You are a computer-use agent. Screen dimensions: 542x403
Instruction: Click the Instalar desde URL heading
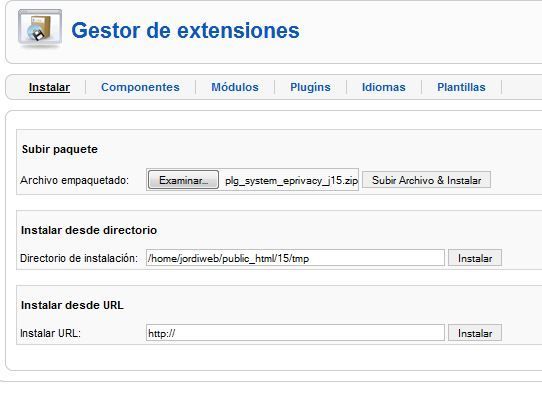click(72, 305)
